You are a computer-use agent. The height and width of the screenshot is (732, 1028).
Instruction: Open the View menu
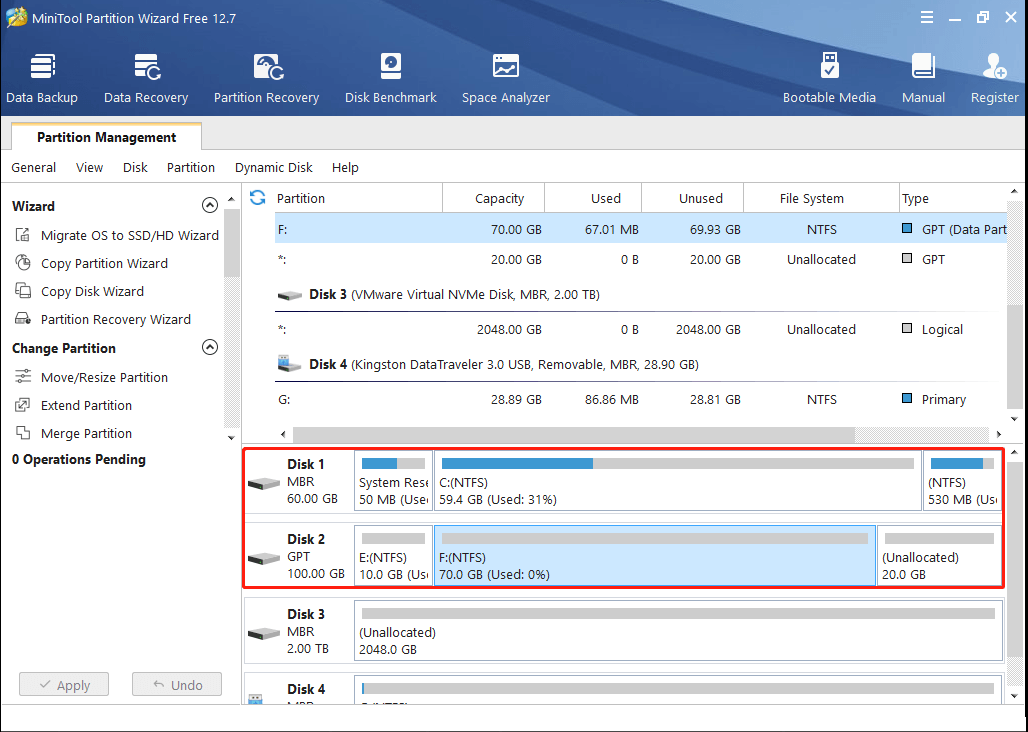pyautogui.click(x=89, y=168)
